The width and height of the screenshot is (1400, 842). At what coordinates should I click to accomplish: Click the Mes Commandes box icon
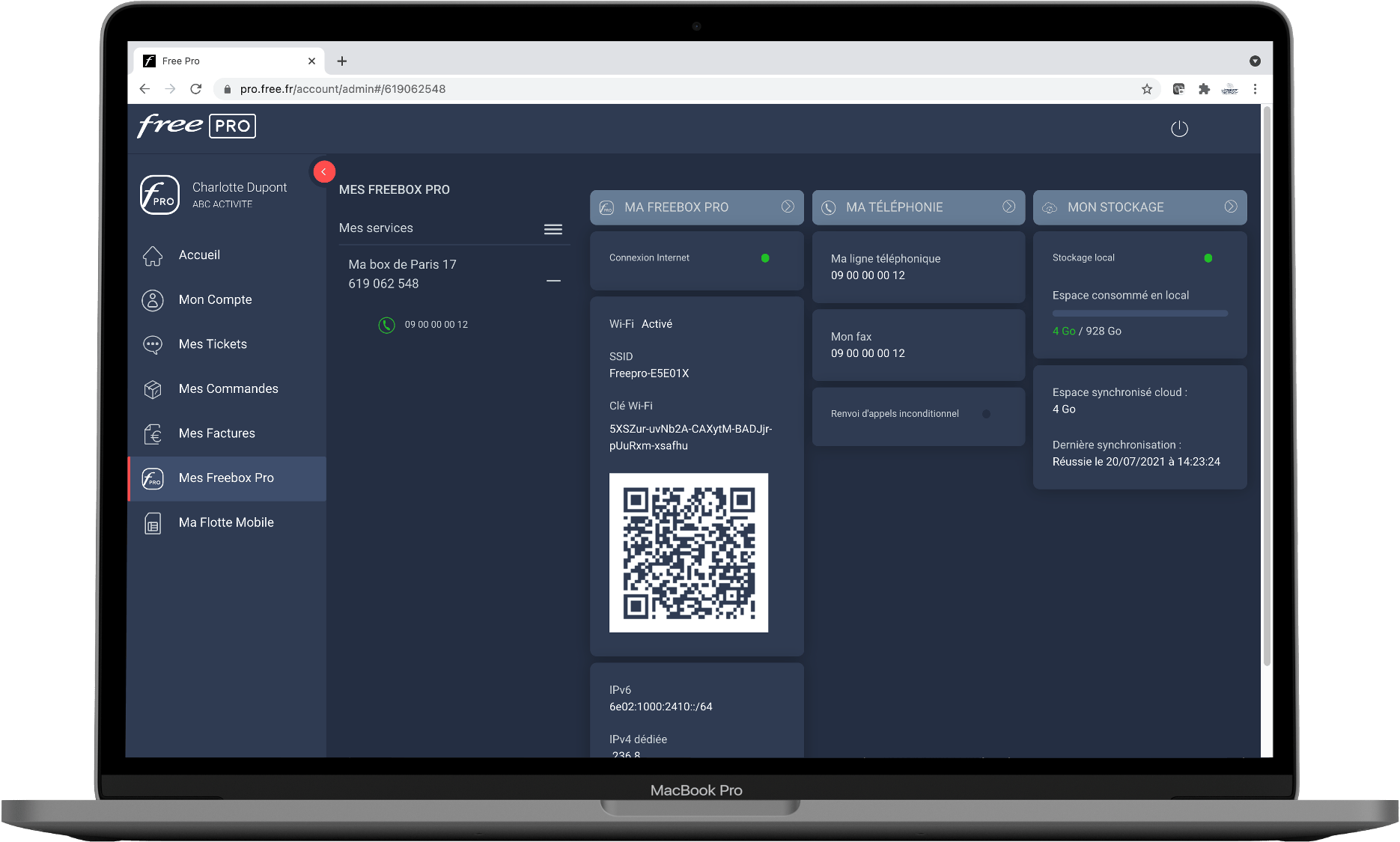[x=153, y=389]
